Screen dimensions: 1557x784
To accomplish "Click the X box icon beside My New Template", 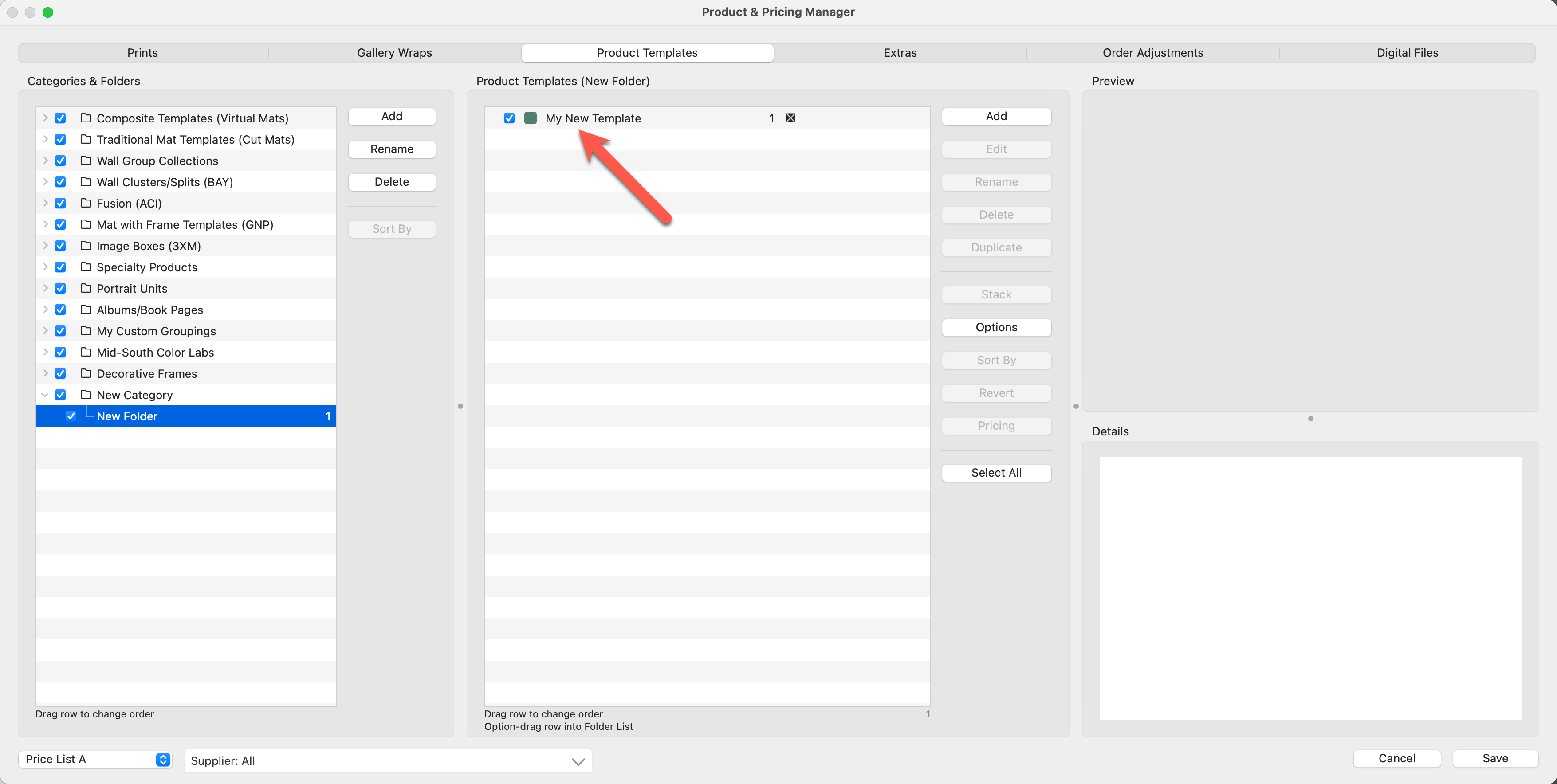I will (x=790, y=118).
